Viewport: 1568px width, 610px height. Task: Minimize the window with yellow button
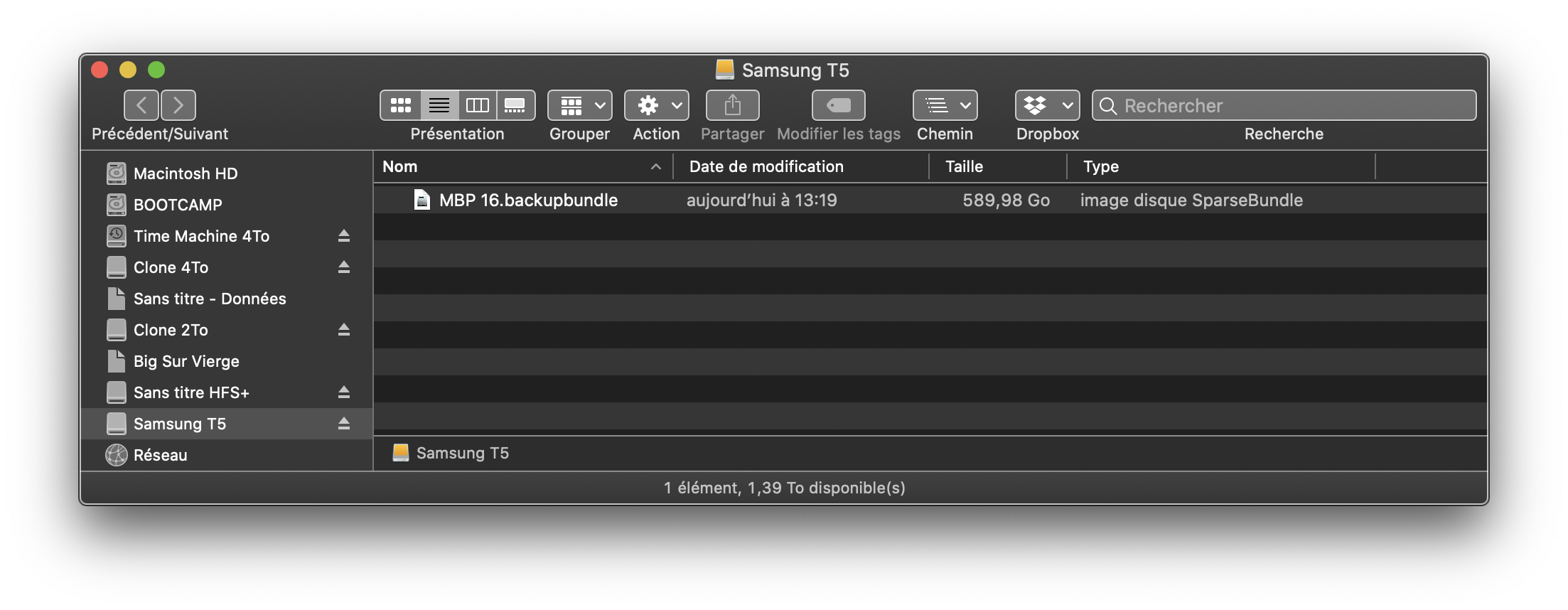pyautogui.click(x=128, y=70)
